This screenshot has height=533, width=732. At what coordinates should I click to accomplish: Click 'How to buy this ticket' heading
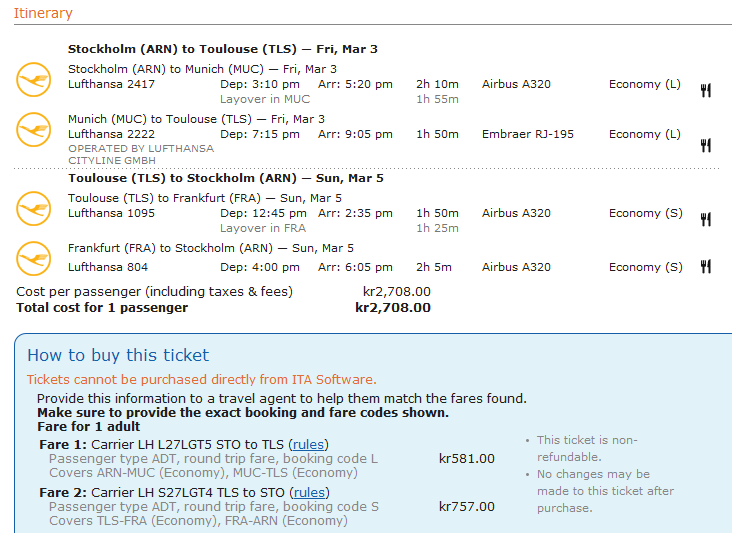[x=118, y=355]
